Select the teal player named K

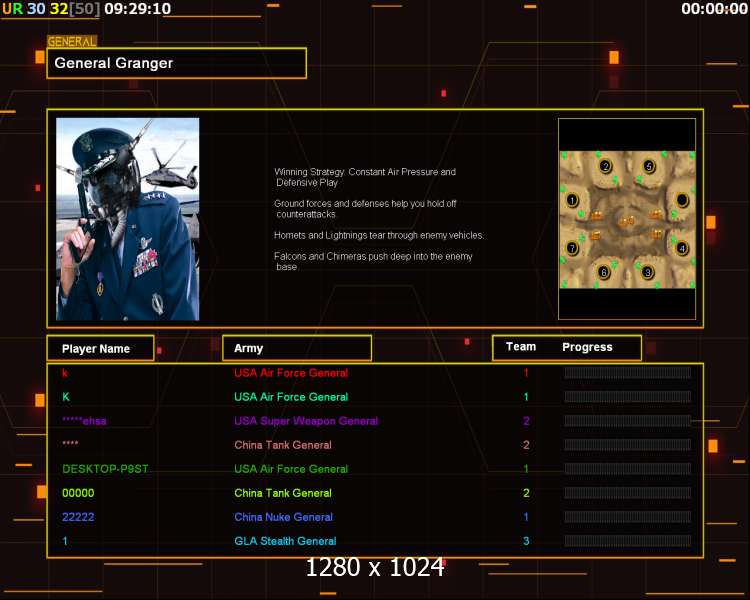[x=66, y=397]
